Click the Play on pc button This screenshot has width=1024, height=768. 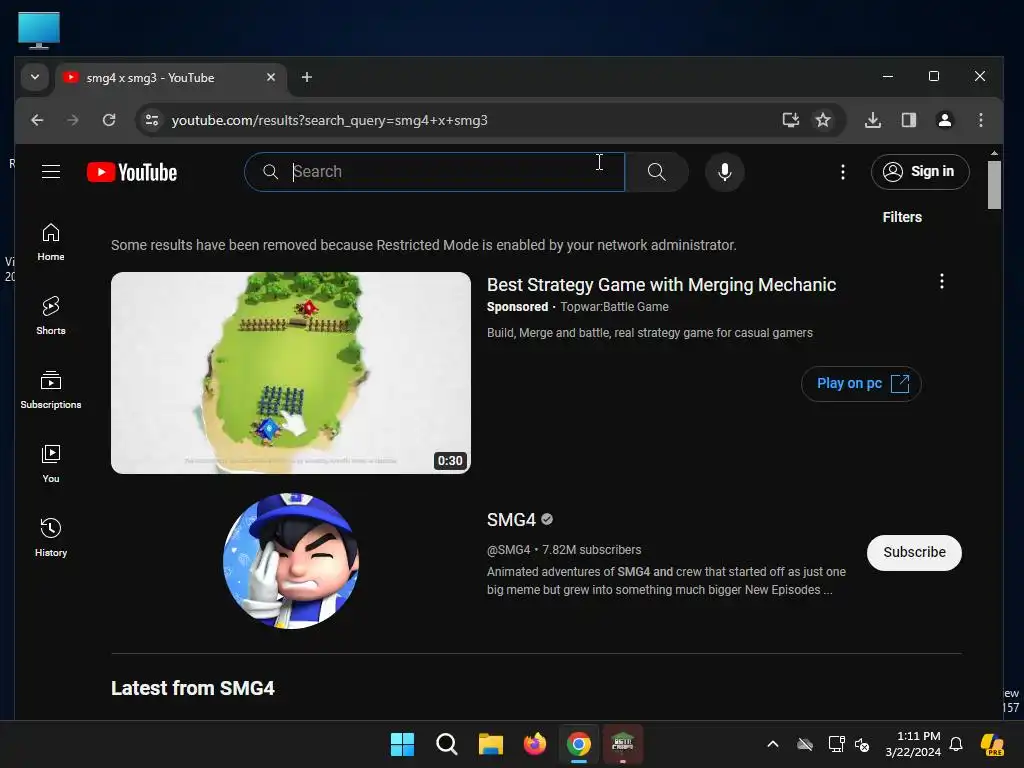tap(861, 384)
